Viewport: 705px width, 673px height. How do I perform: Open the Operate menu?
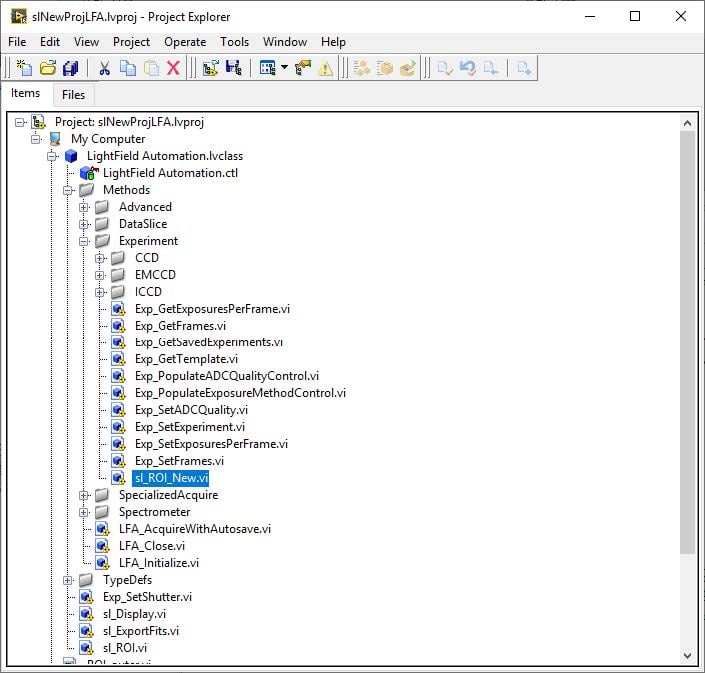[x=185, y=42]
